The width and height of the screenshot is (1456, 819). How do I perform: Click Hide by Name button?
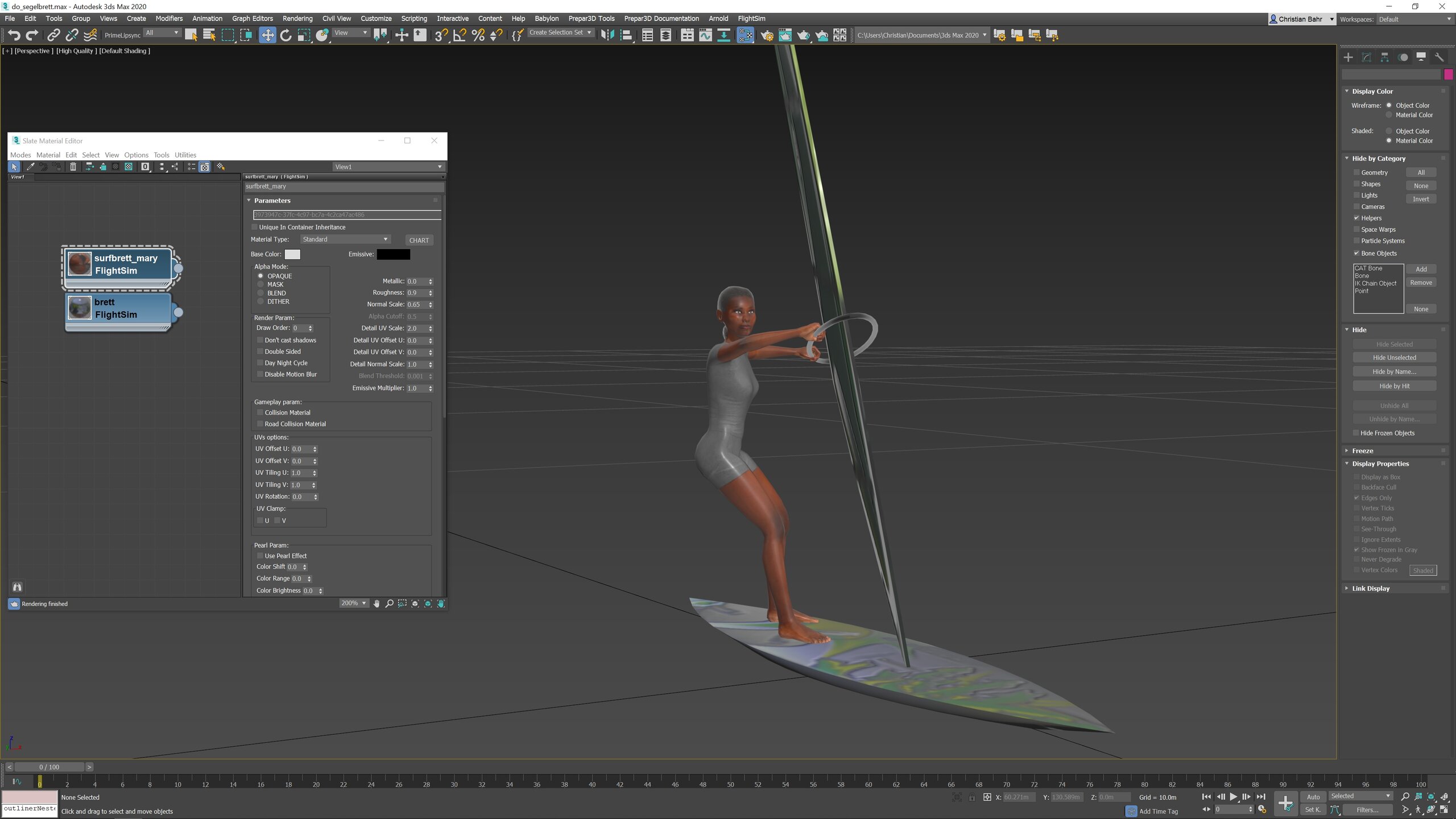pos(1394,371)
